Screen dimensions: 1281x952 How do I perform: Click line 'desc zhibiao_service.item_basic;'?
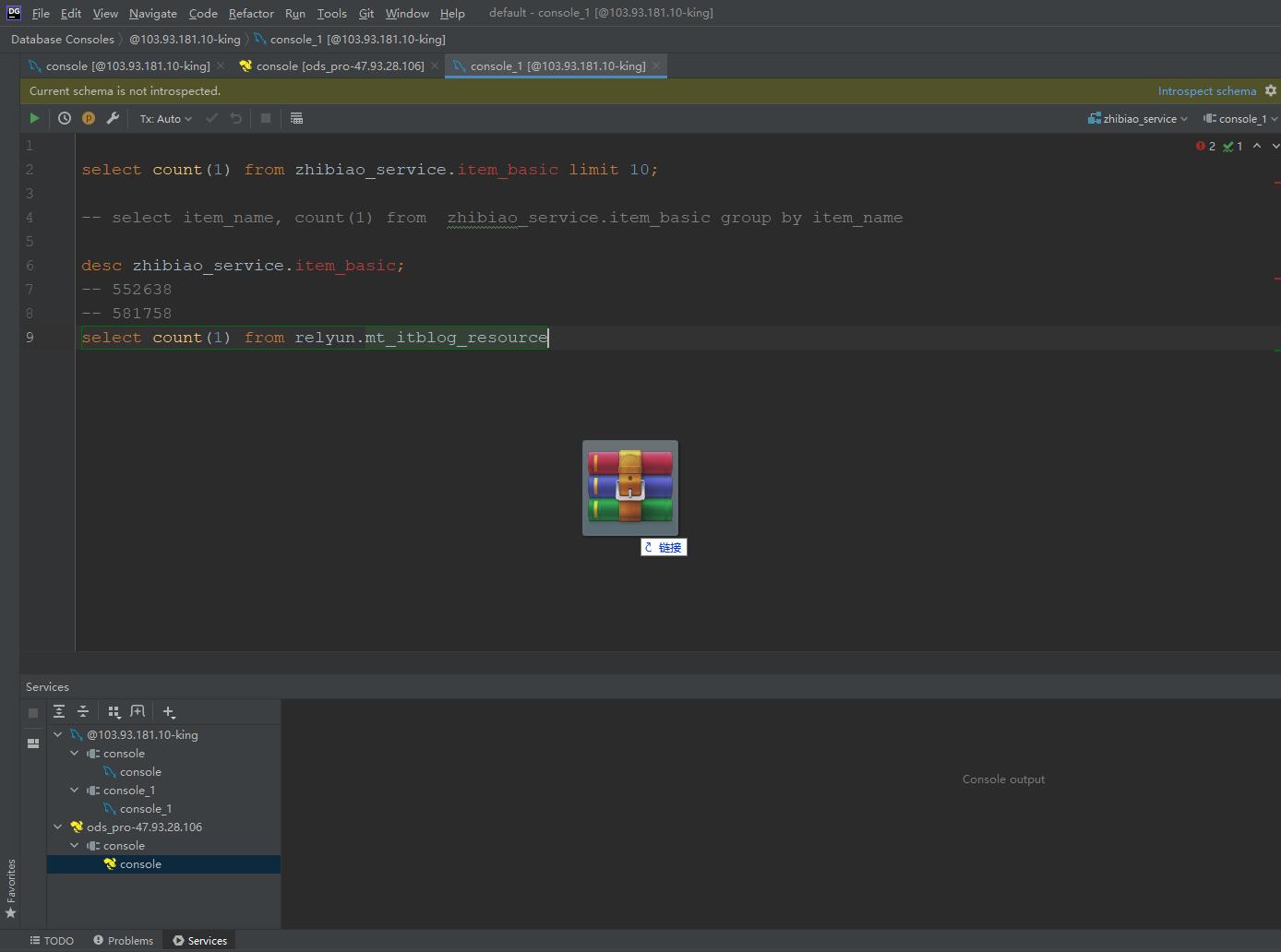[x=243, y=266]
